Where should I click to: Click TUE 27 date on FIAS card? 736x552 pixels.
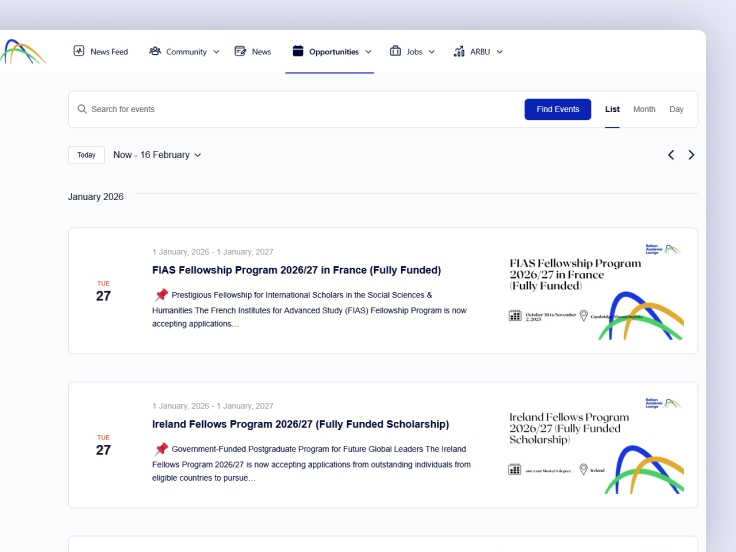click(x=103, y=291)
